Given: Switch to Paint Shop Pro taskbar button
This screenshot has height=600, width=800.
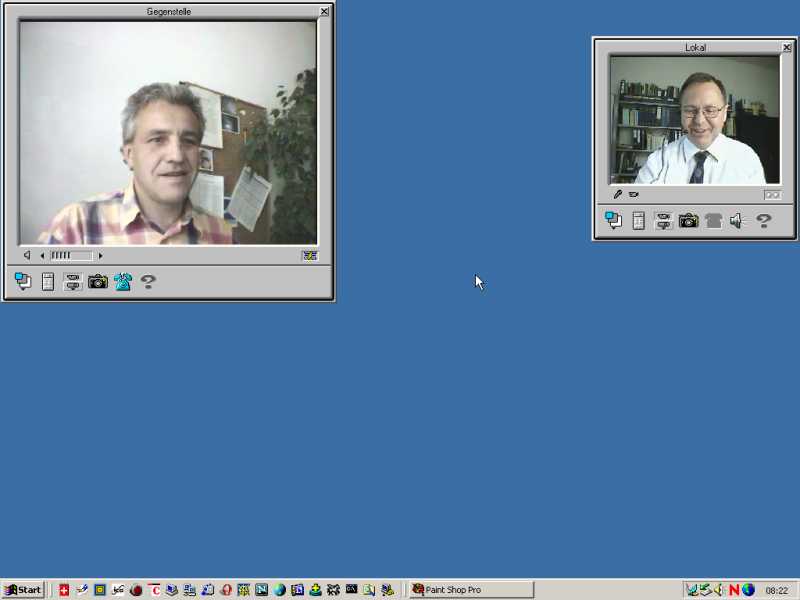Looking at the screenshot, I should 471,590.
